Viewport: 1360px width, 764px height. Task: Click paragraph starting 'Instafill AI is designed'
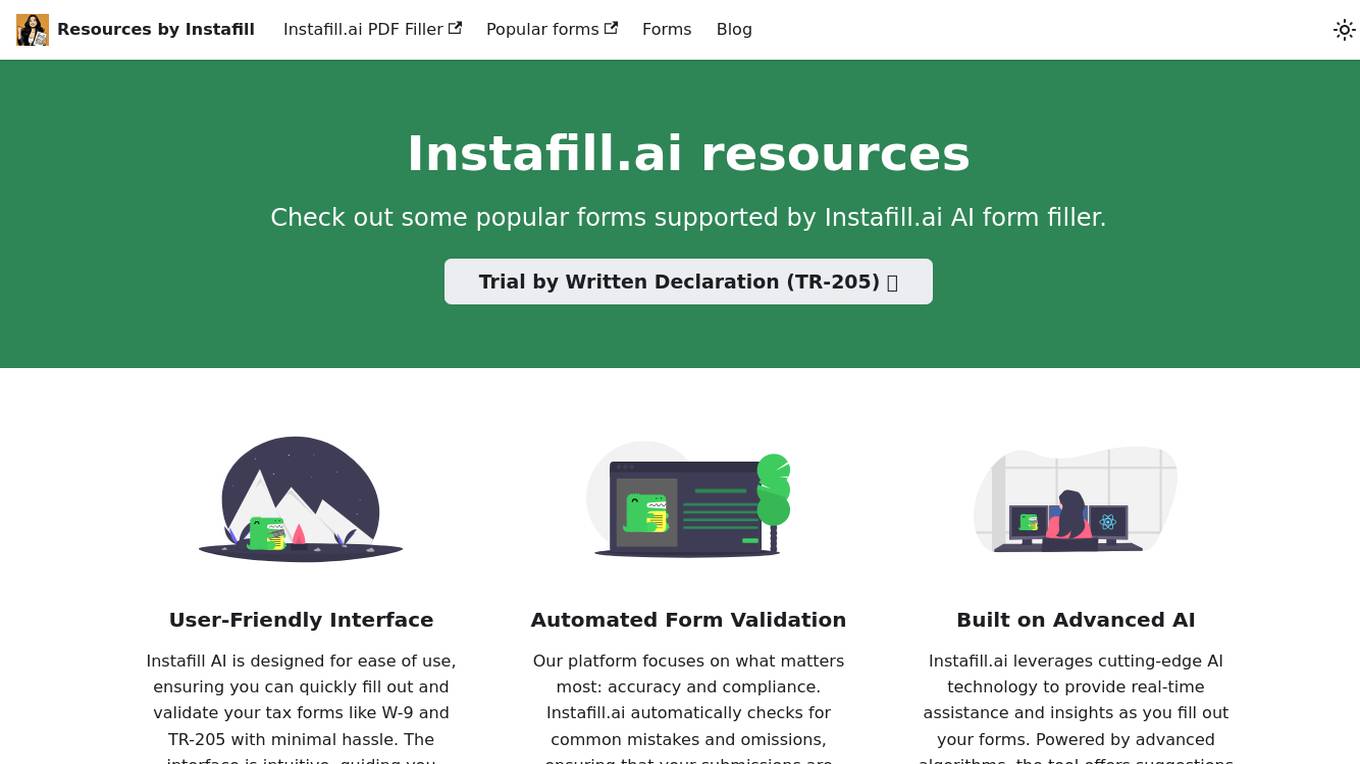(301, 708)
